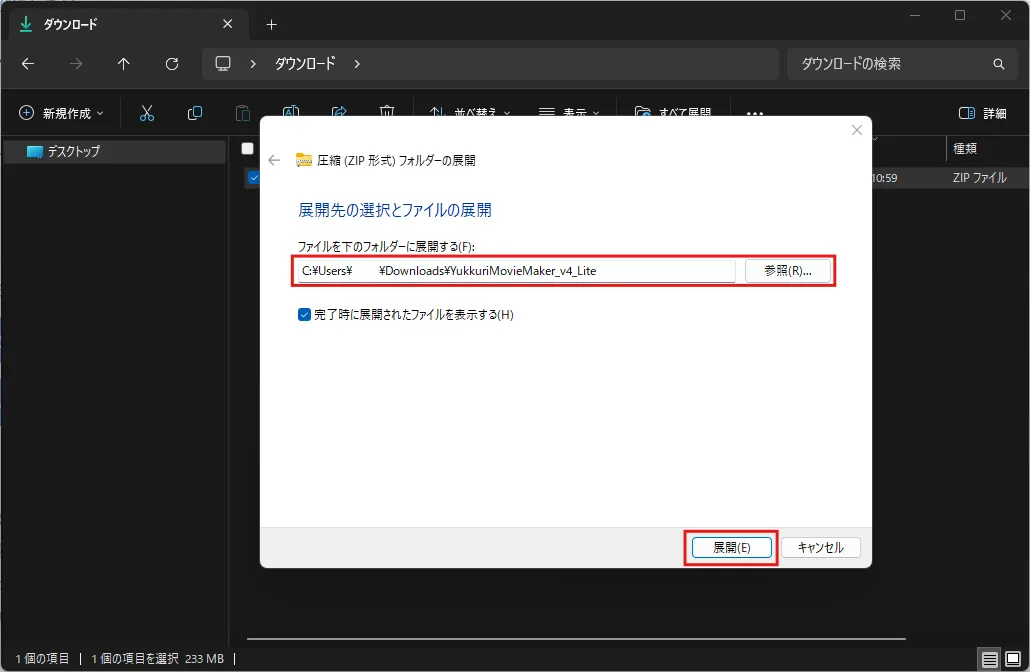Open the 新規作成 dropdown menu
Image resolution: width=1030 pixels, height=672 pixels.
61,113
